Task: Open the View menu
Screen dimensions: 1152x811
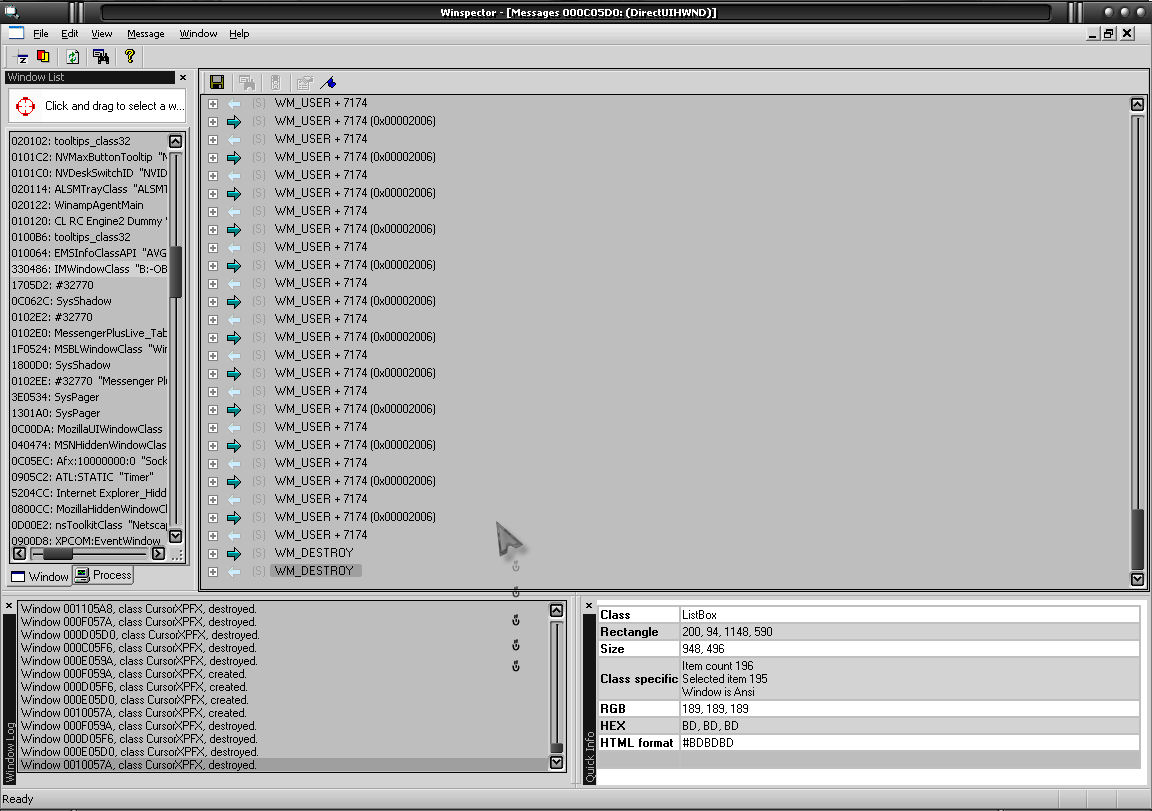Action: pos(102,34)
